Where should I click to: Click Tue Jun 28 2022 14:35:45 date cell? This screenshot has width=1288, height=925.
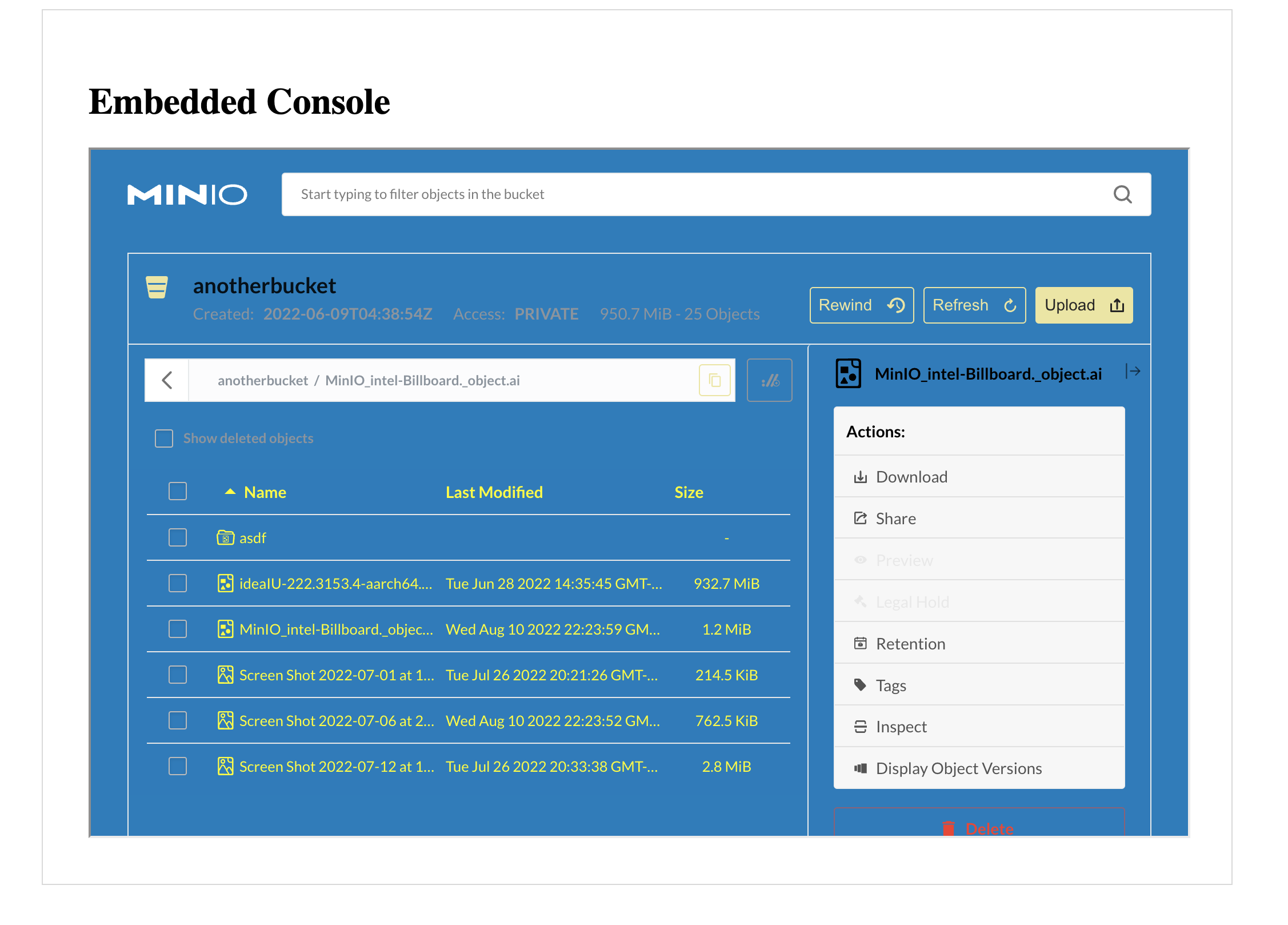pyautogui.click(x=554, y=584)
